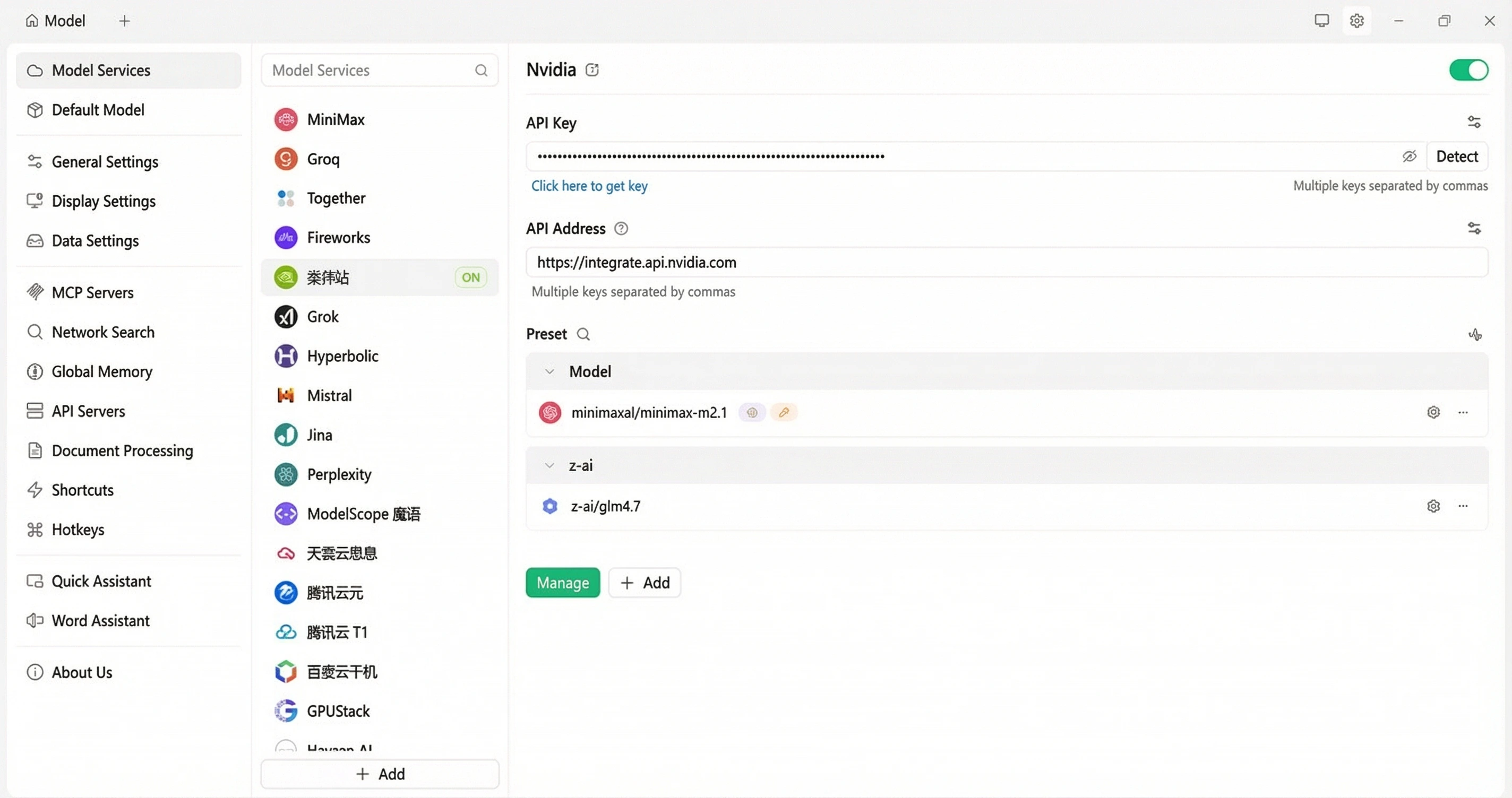Open Nvidia external link icon
Image resolution: width=1512 pixels, height=798 pixels.
pos(591,70)
